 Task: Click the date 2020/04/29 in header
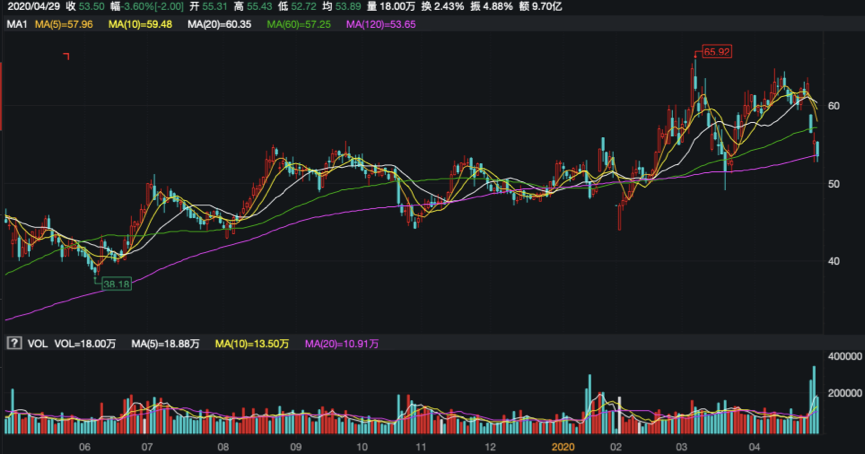point(31,6)
